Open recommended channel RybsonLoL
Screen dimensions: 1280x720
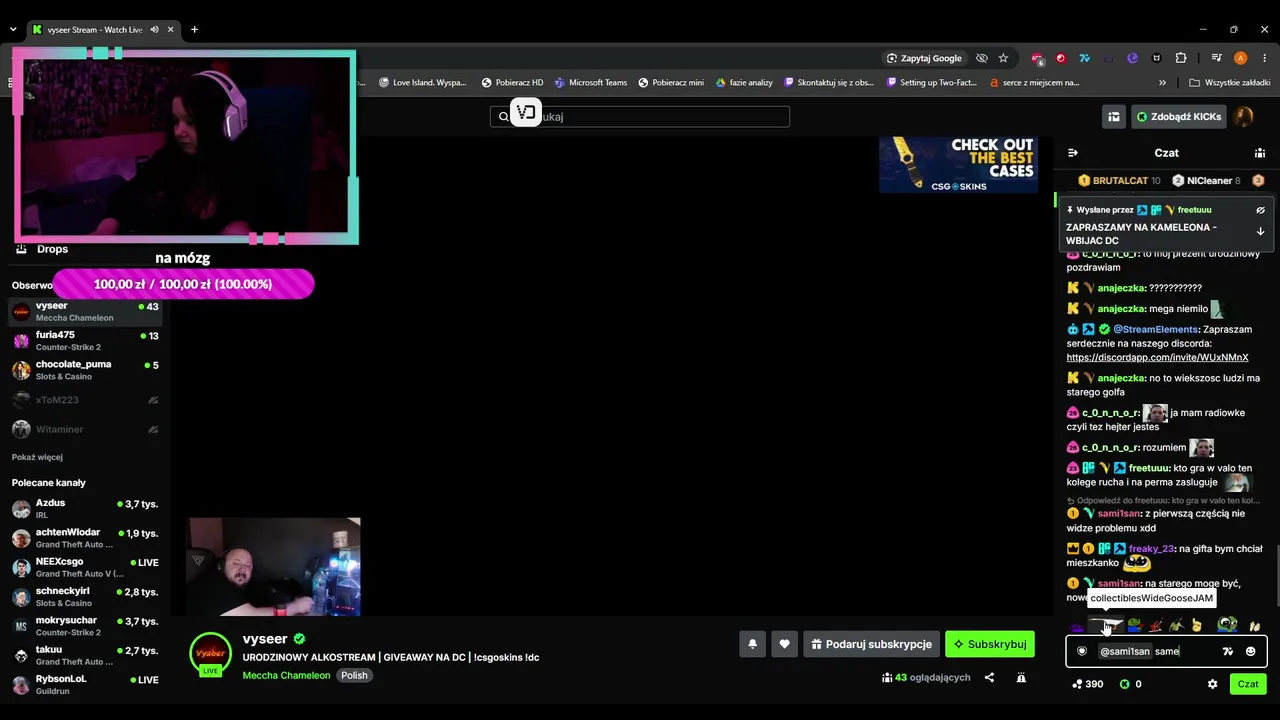click(x=85, y=684)
